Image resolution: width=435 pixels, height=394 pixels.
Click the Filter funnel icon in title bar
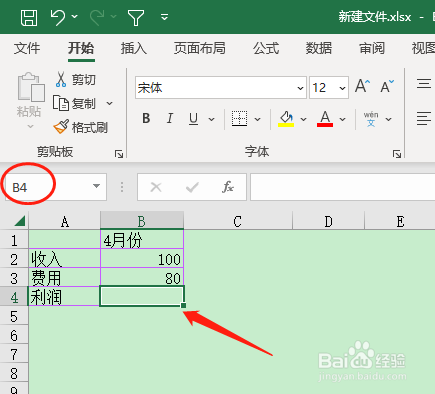pyautogui.click(x=136, y=17)
